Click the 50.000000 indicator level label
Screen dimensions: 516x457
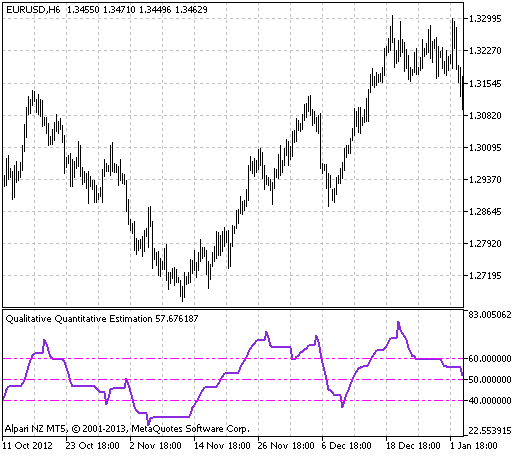[490, 380]
